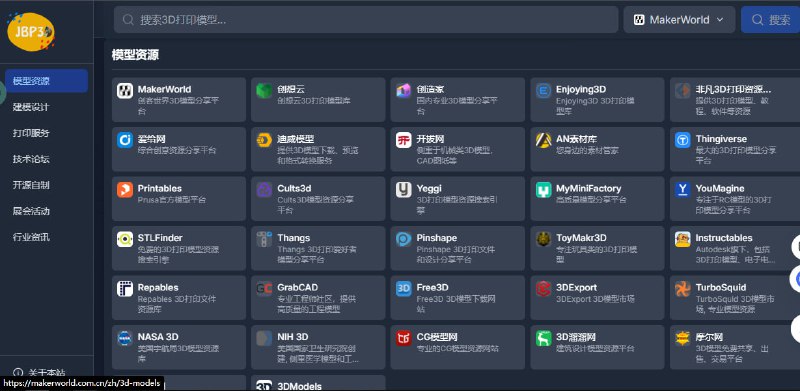Click the ToyMakr3D icon
The height and width of the screenshot is (391, 800).
click(543, 239)
